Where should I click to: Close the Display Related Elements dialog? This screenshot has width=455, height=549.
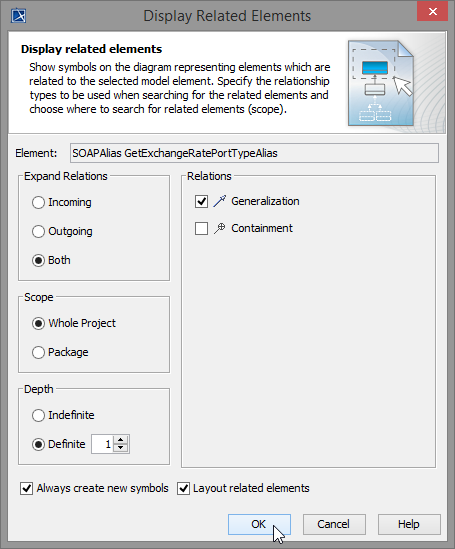(x=433, y=12)
